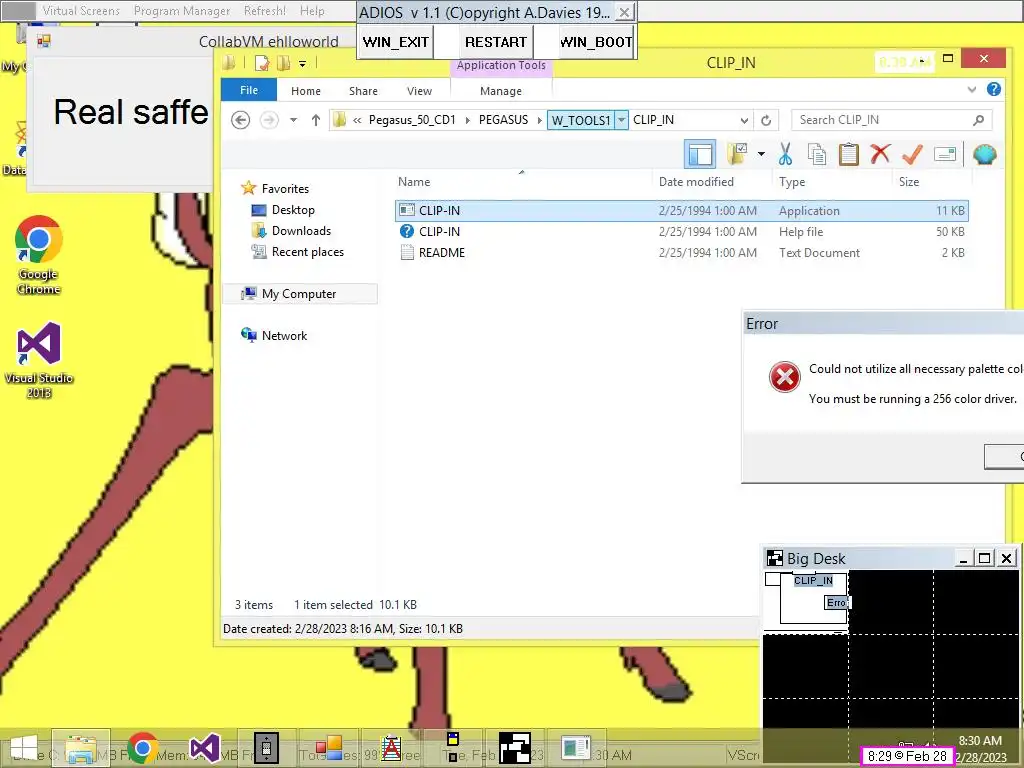Open the File ribbon tab
This screenshot has height=768, width=1024.
coord(249,90)
